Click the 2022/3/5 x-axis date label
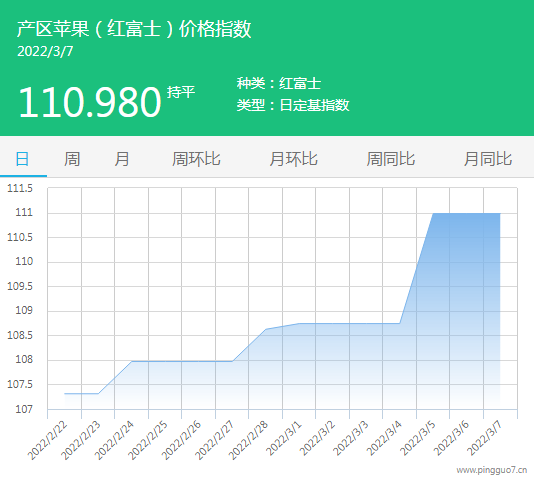Image resolution: width=534 pixels, height=480 pixels. tap(418, 438)
